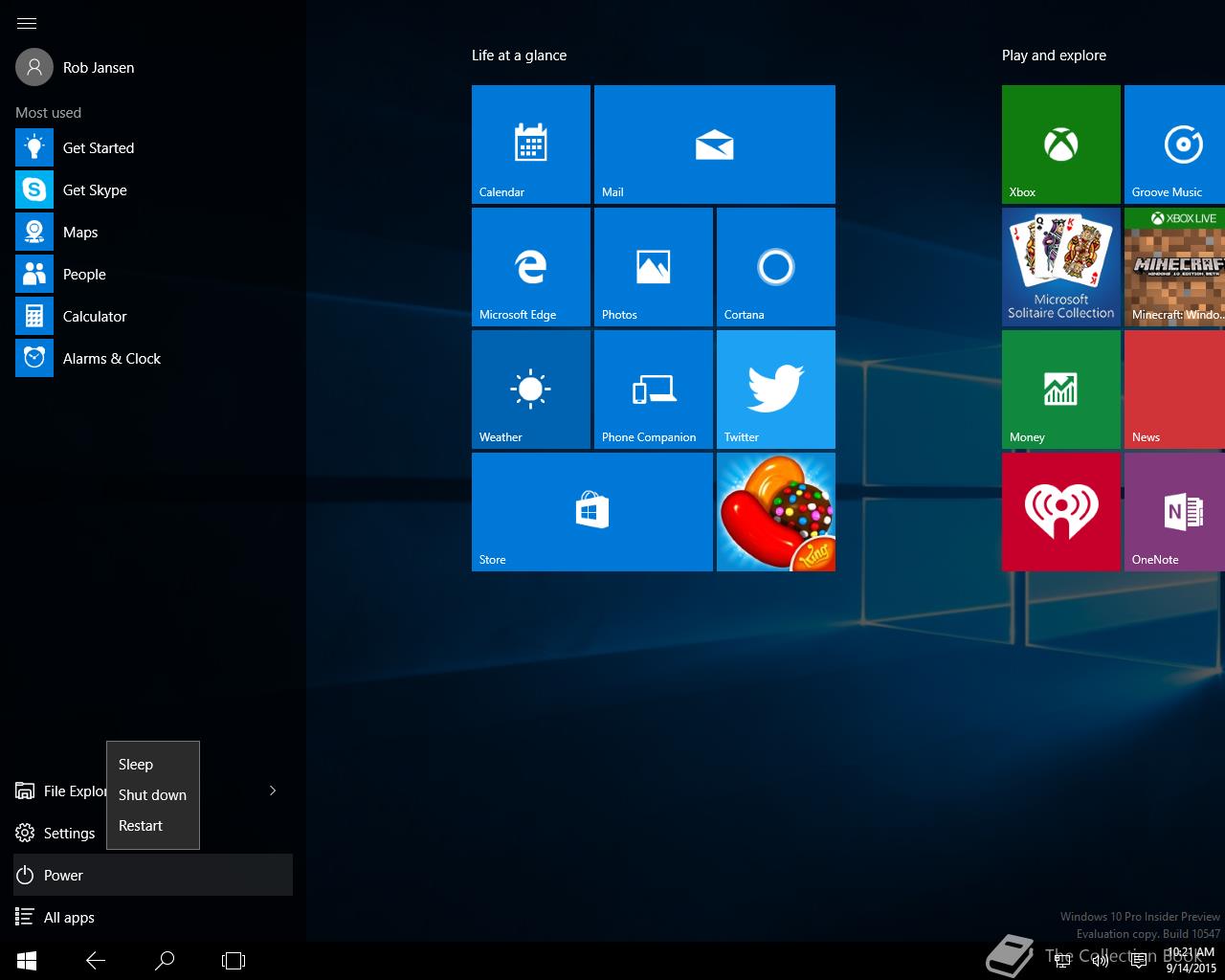Launch the Microsoft Edge tile
The height and width of the screenshot is (980, 1225).
tap(531, 267)
